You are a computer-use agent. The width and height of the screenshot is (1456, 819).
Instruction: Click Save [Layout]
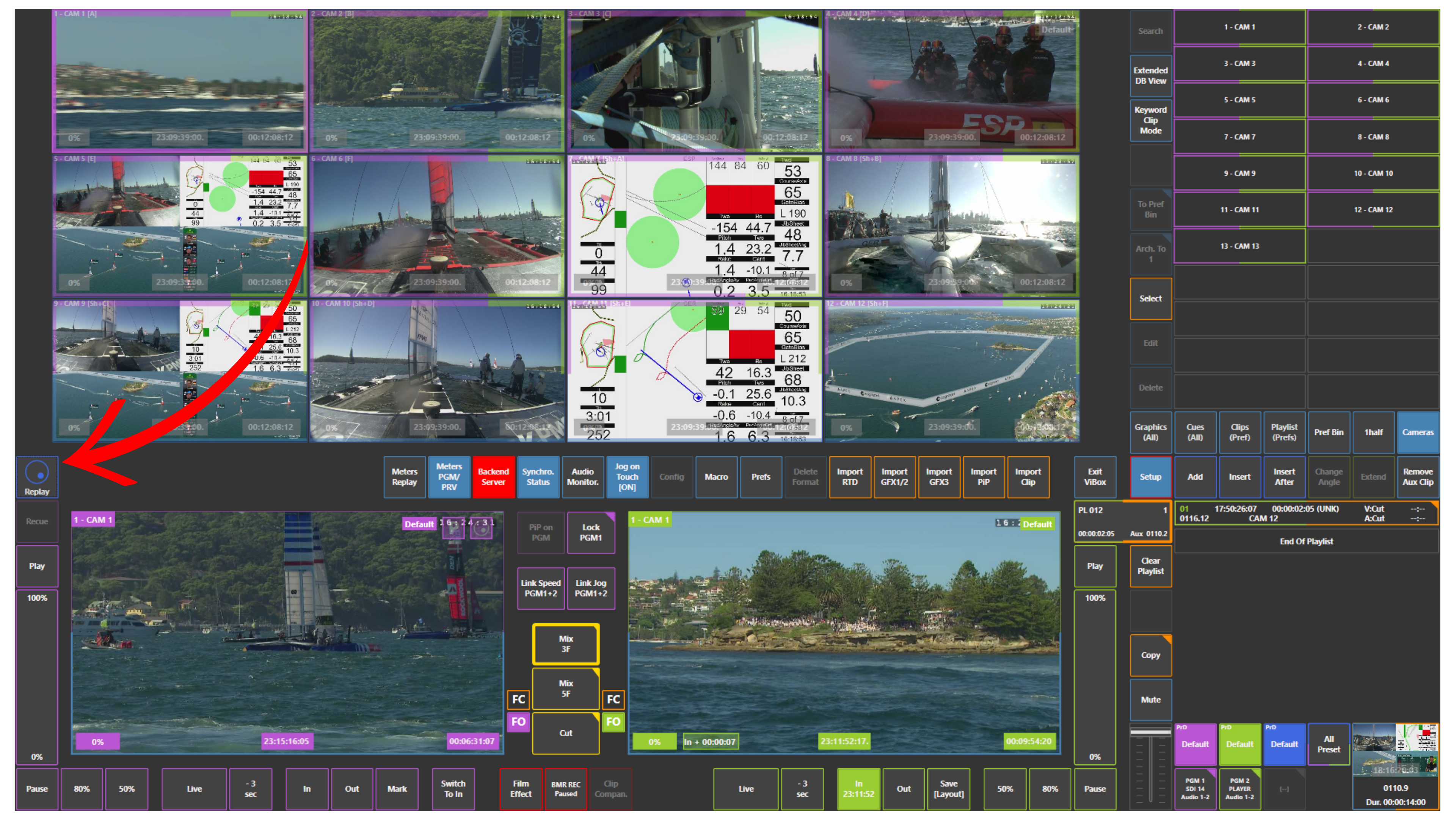[x=948, y=789]
